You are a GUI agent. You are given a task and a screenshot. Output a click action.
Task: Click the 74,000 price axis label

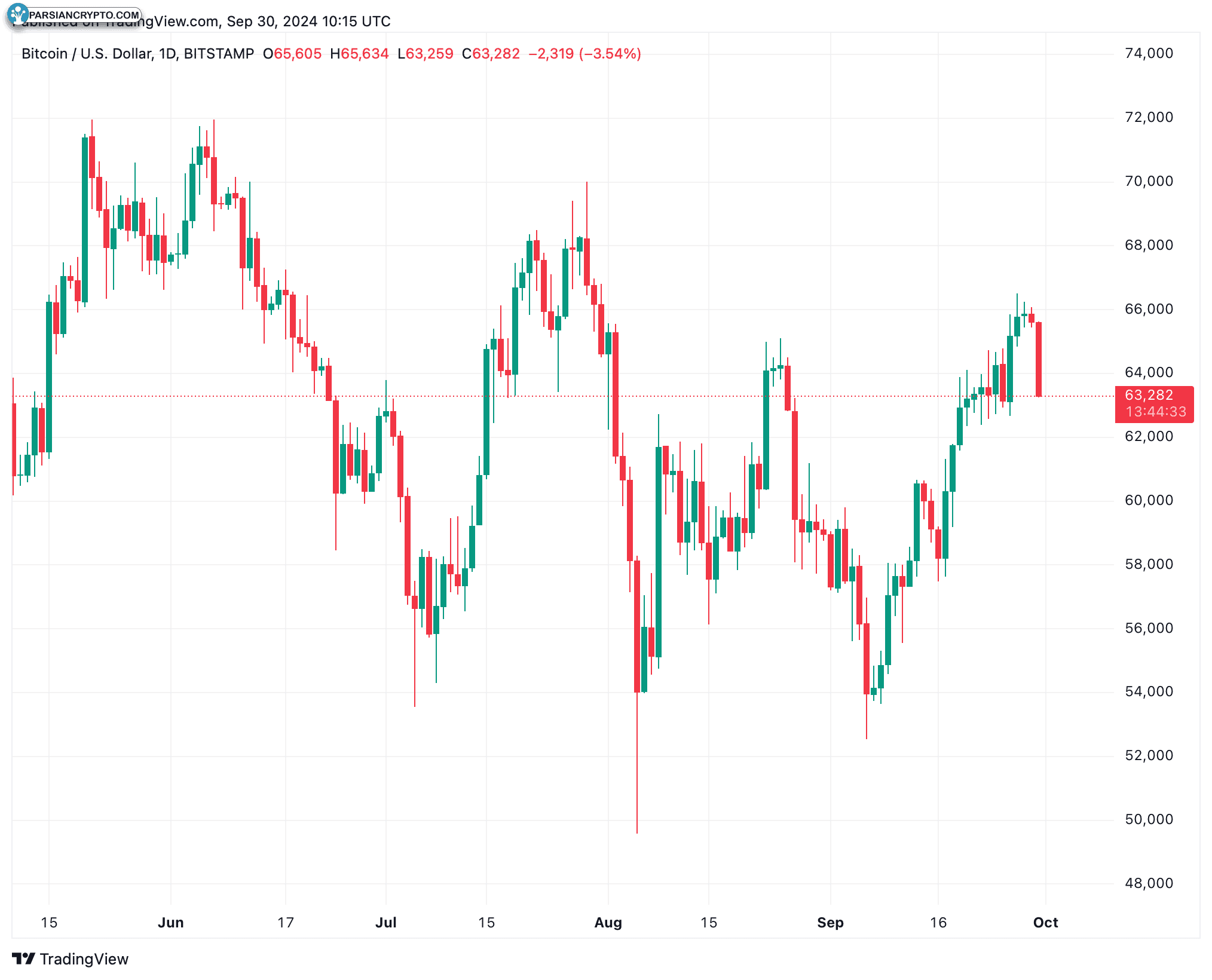[1149, 53]
